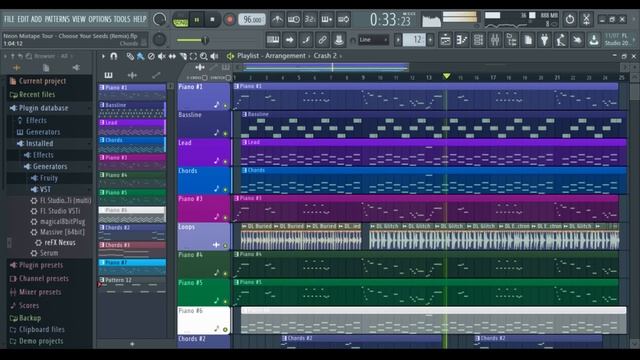The image size is (640, 360).
Task: Select the Playback speaker tool
Action: pyautogui.click(x=214, y=56)
